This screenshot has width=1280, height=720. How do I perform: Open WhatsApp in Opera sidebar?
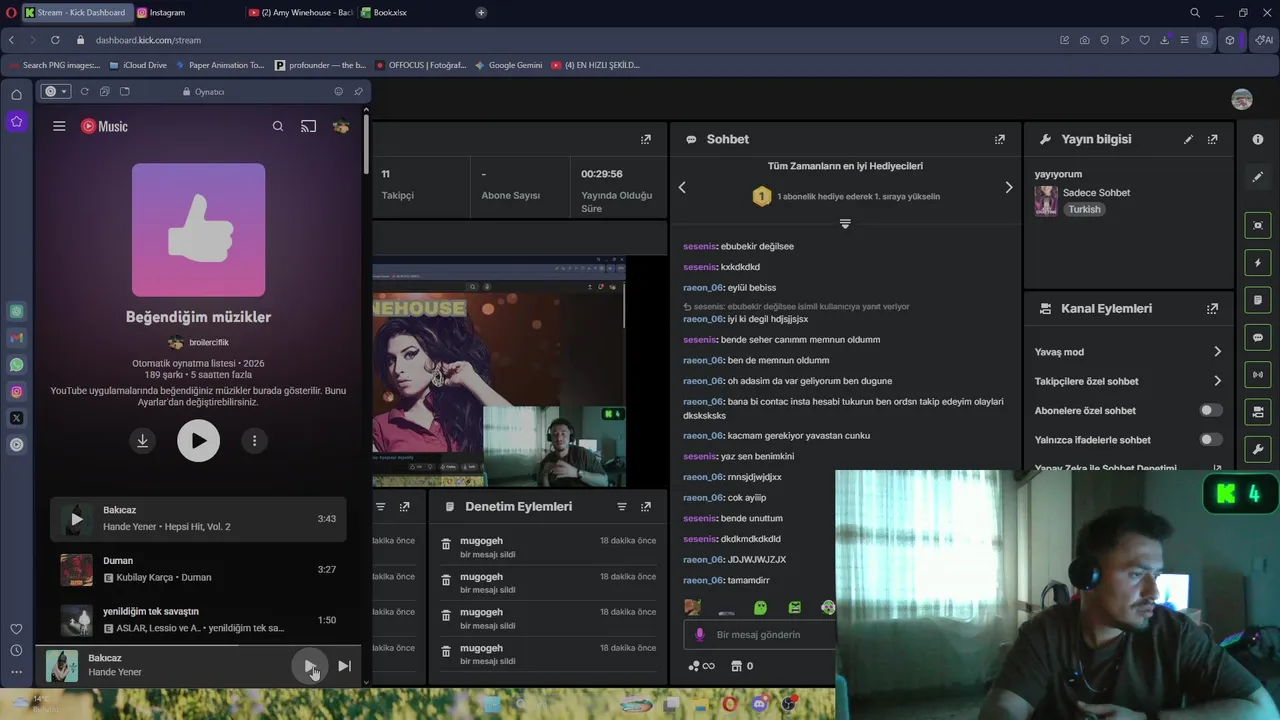(x=16, y=365)
